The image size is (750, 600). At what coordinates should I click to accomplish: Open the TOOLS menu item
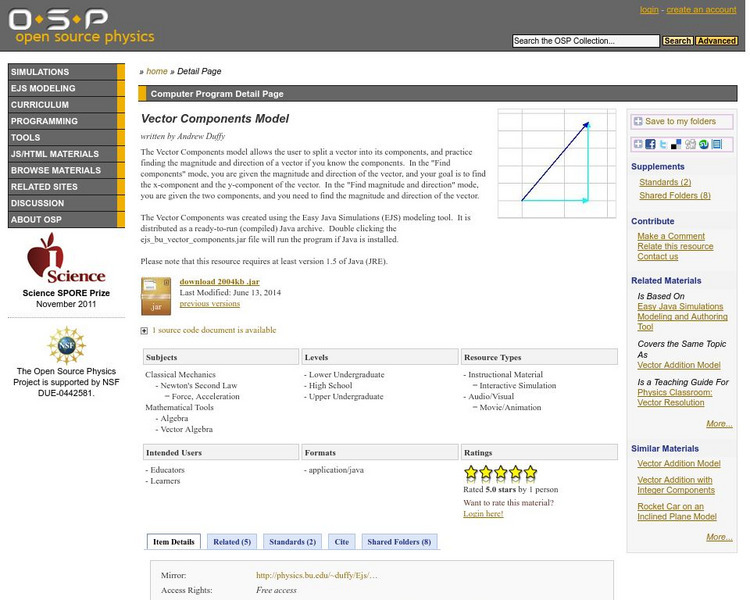66,138
